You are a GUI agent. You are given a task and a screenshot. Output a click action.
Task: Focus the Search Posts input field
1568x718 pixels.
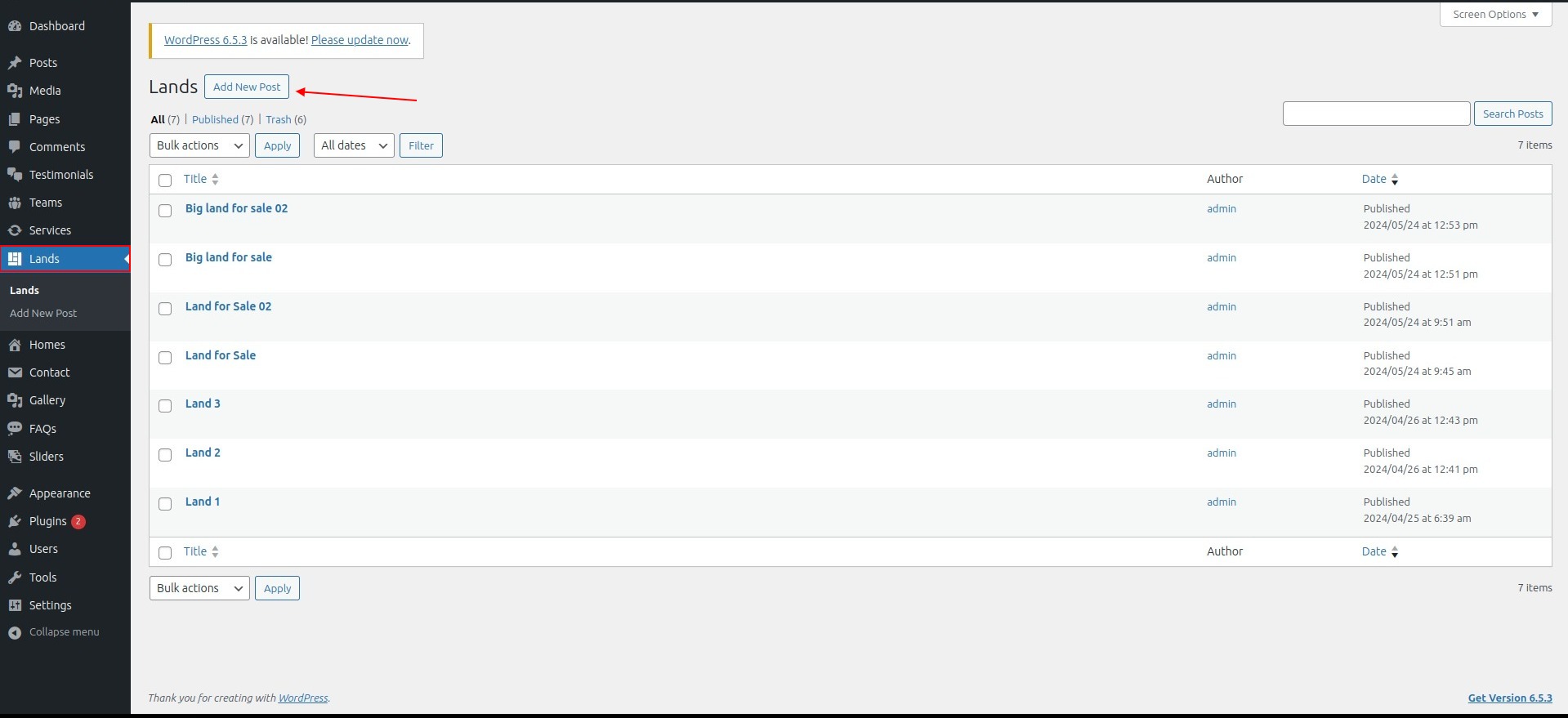1376,114
